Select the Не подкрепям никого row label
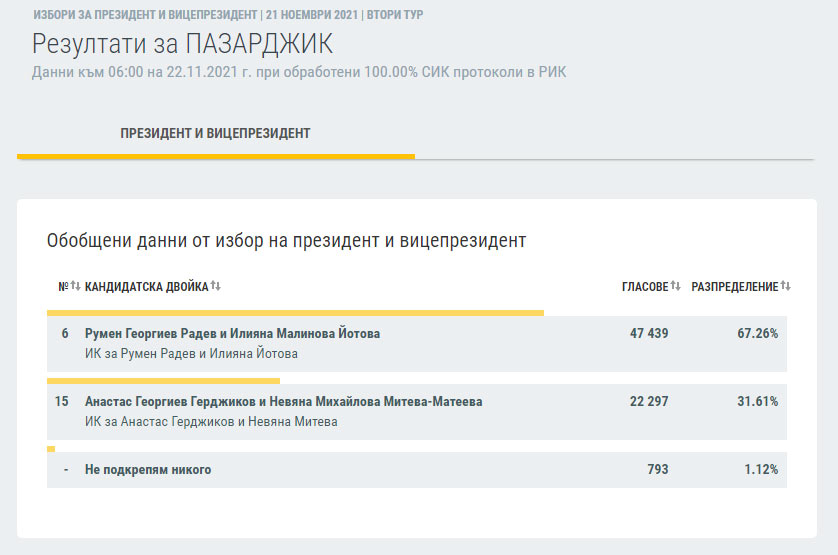 (148, 470)
